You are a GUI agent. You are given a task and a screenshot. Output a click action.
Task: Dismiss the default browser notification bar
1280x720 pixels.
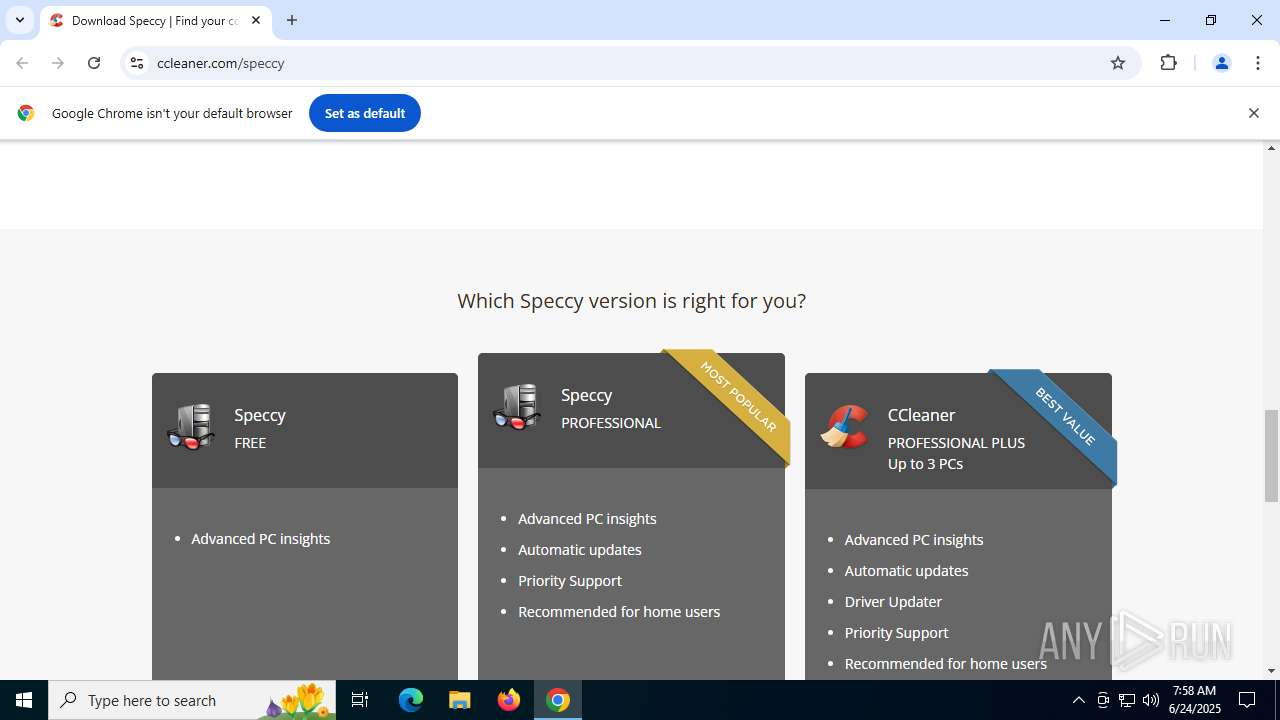coord(1253,113)
